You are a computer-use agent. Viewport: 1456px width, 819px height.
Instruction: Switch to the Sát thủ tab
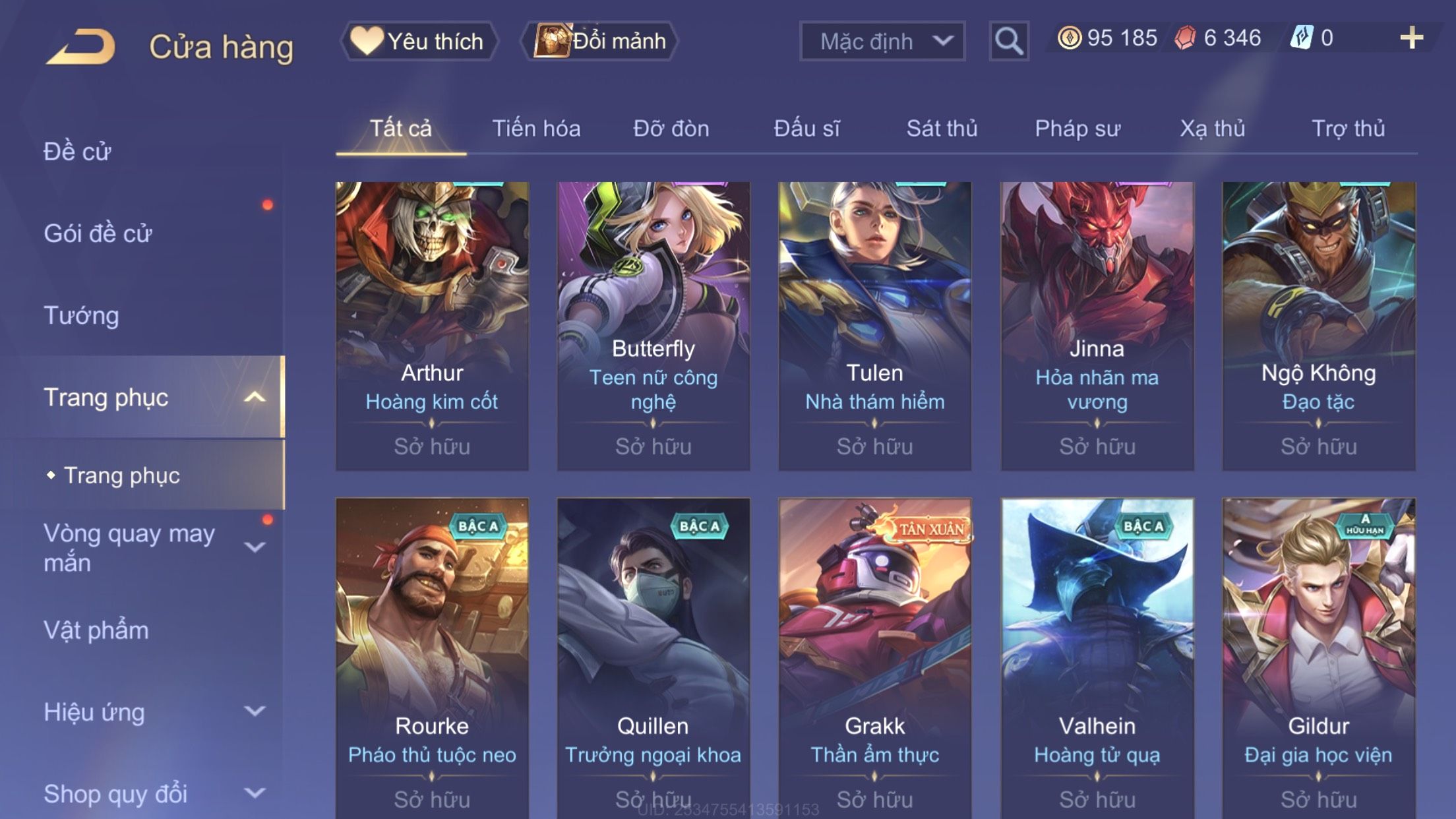pyautogui.click(x=942, y=129)
